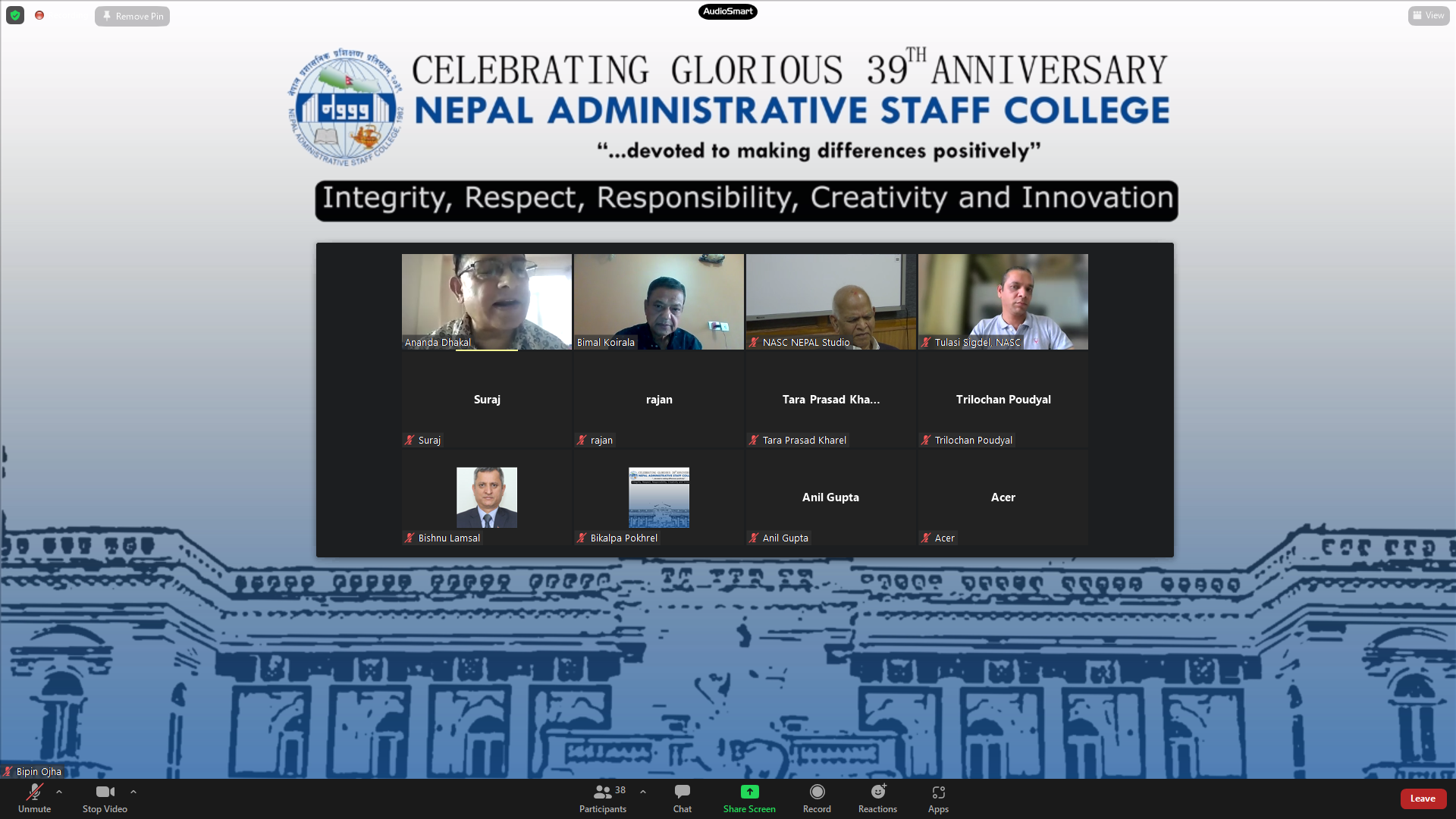
Task: Expand video options arrow next to Stop Video
Action: (133, 792)
